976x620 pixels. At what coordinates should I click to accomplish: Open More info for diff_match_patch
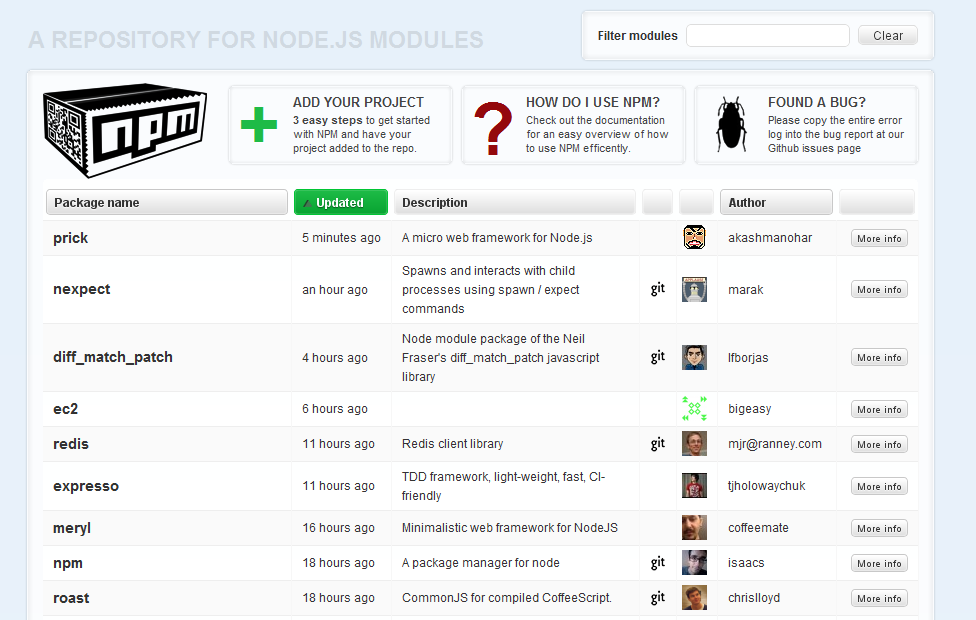tap(879, 357)
